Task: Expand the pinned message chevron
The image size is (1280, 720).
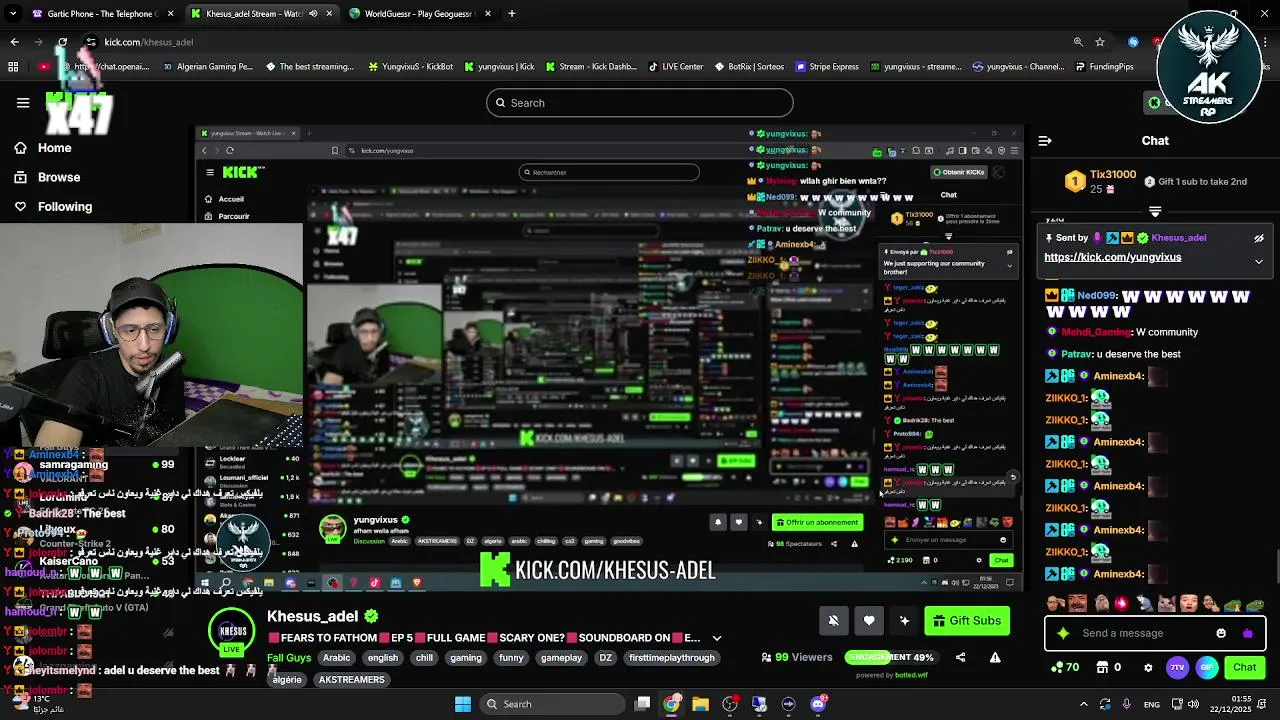Action: tap(1259, 261)
